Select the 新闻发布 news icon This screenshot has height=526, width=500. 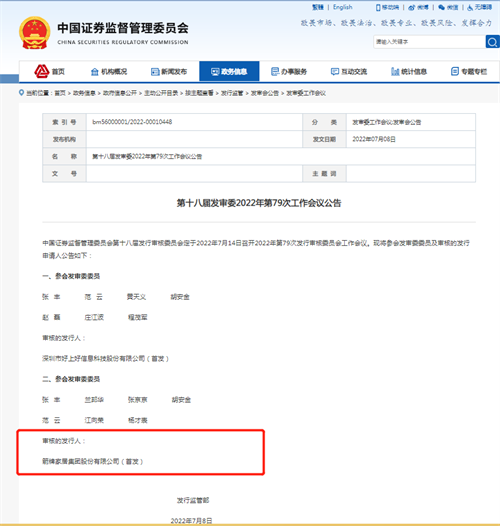155,71
